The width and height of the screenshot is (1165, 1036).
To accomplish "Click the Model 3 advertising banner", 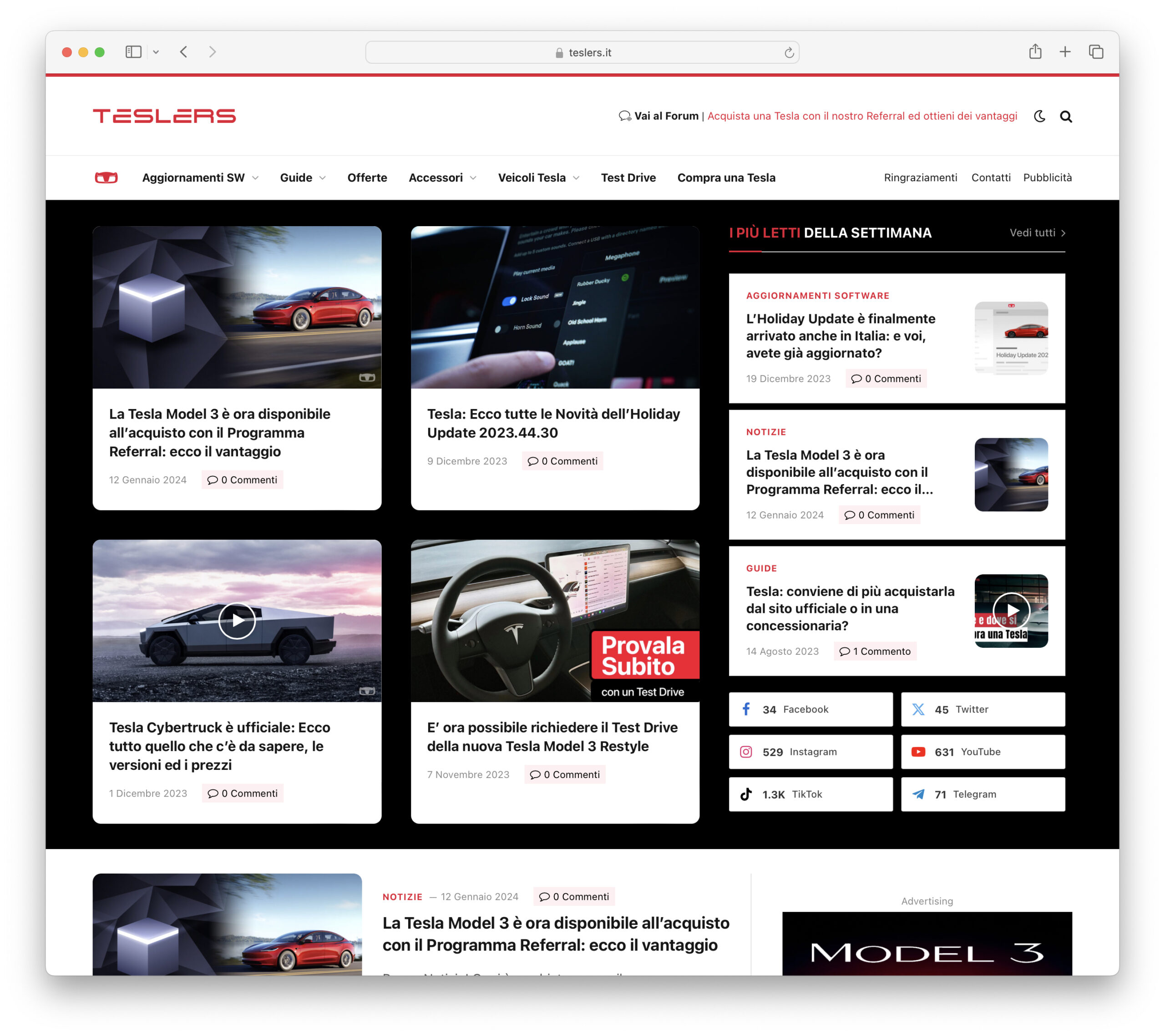I will 927,943.
